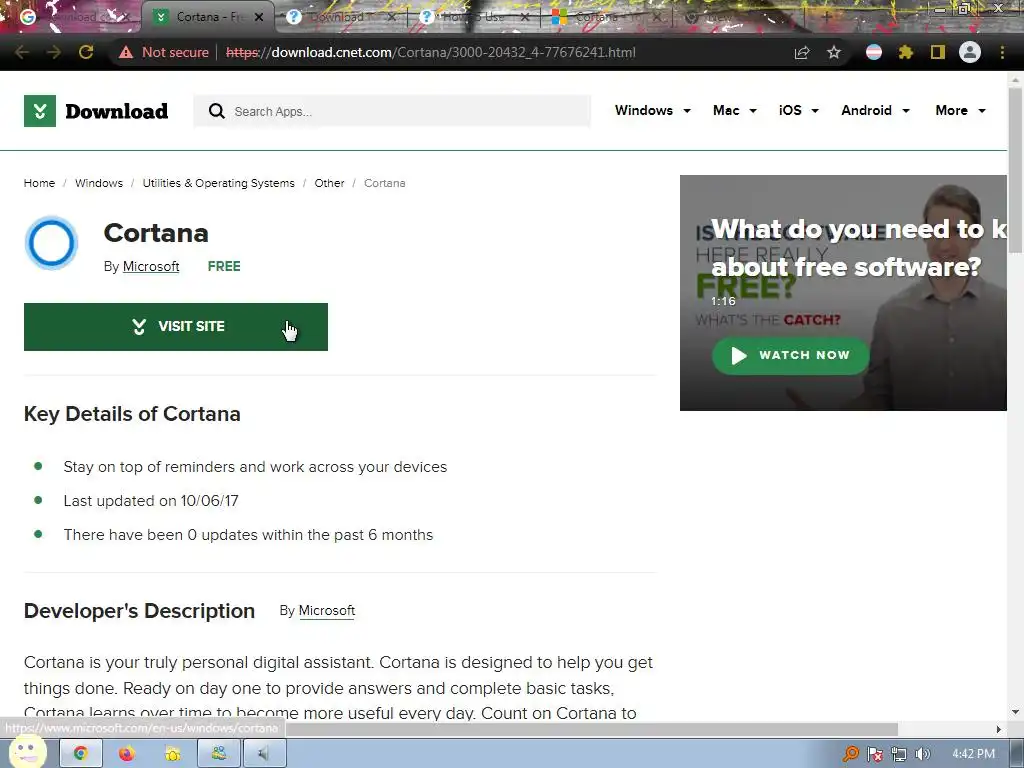Click the share page icon in address bar

point(802,52)
